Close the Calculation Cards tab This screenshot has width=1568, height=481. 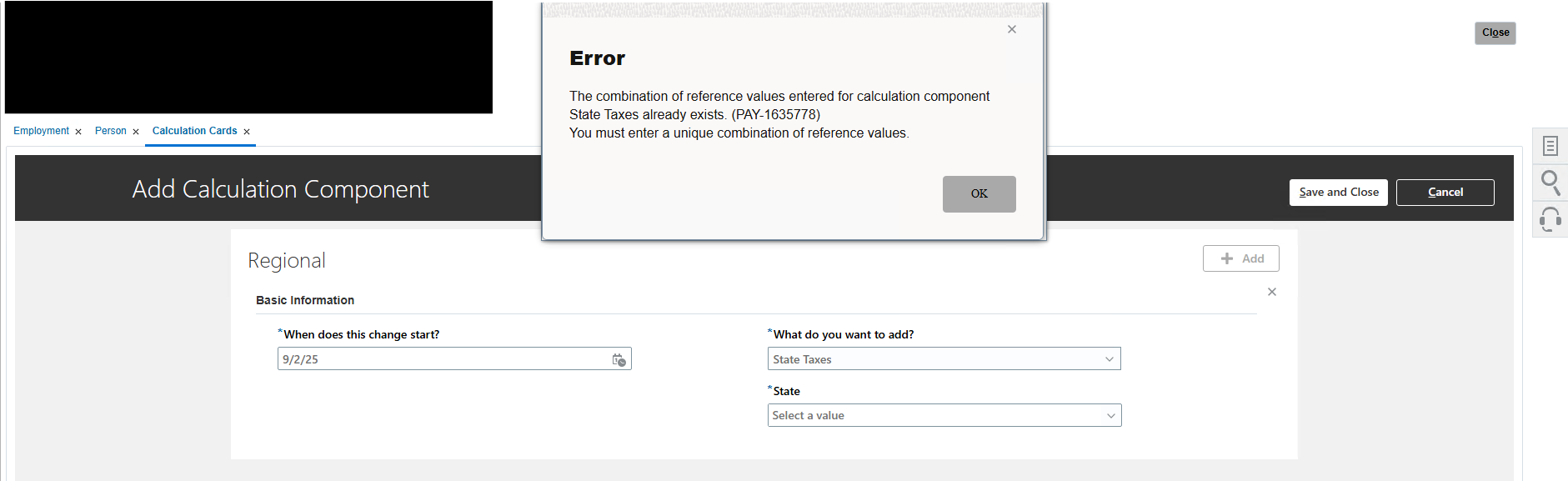(x=247, y=132)
